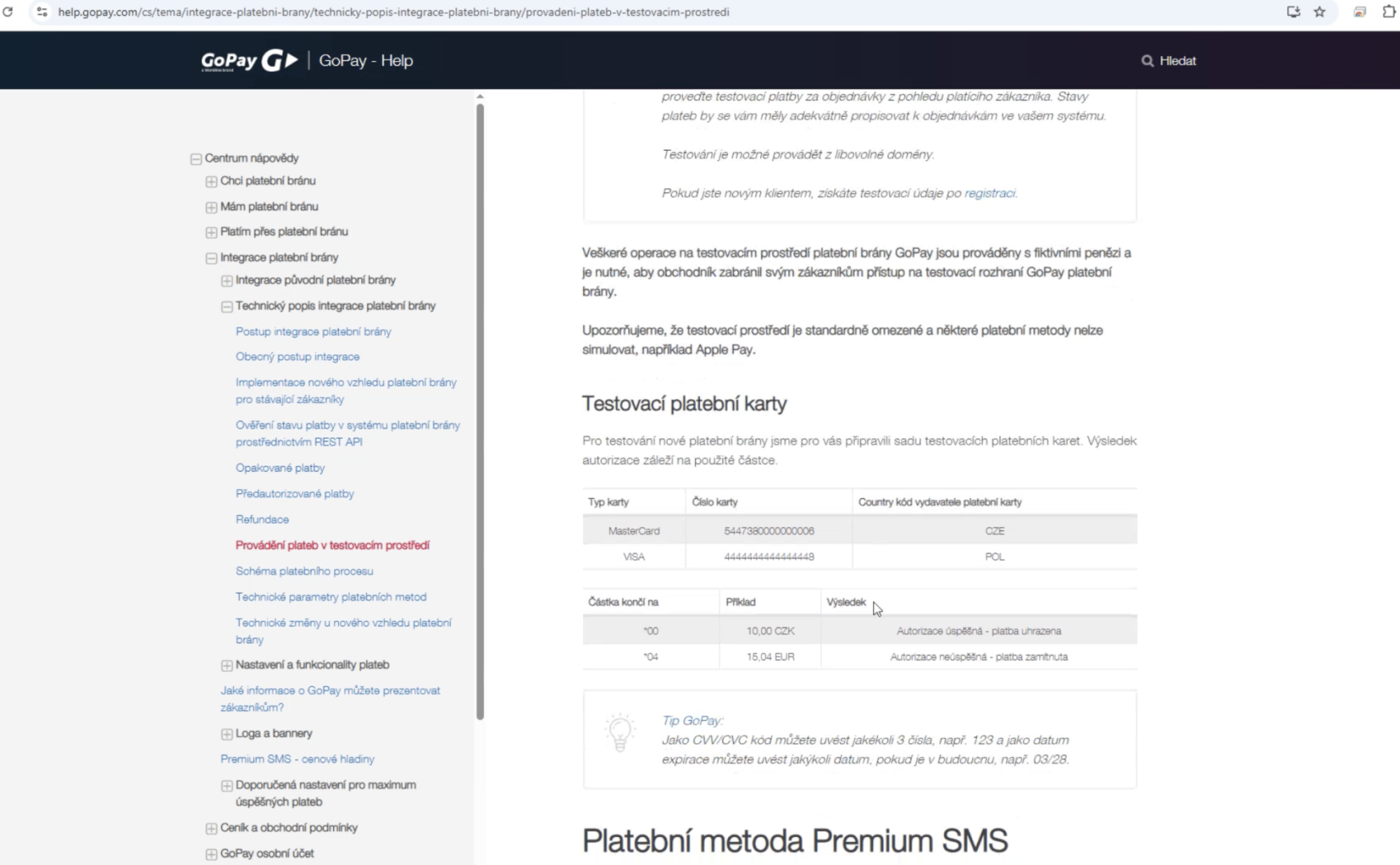This screenshot has height=865, width=1400.
Task: Expand the Loga a bannery node
Action: (227, 734)
